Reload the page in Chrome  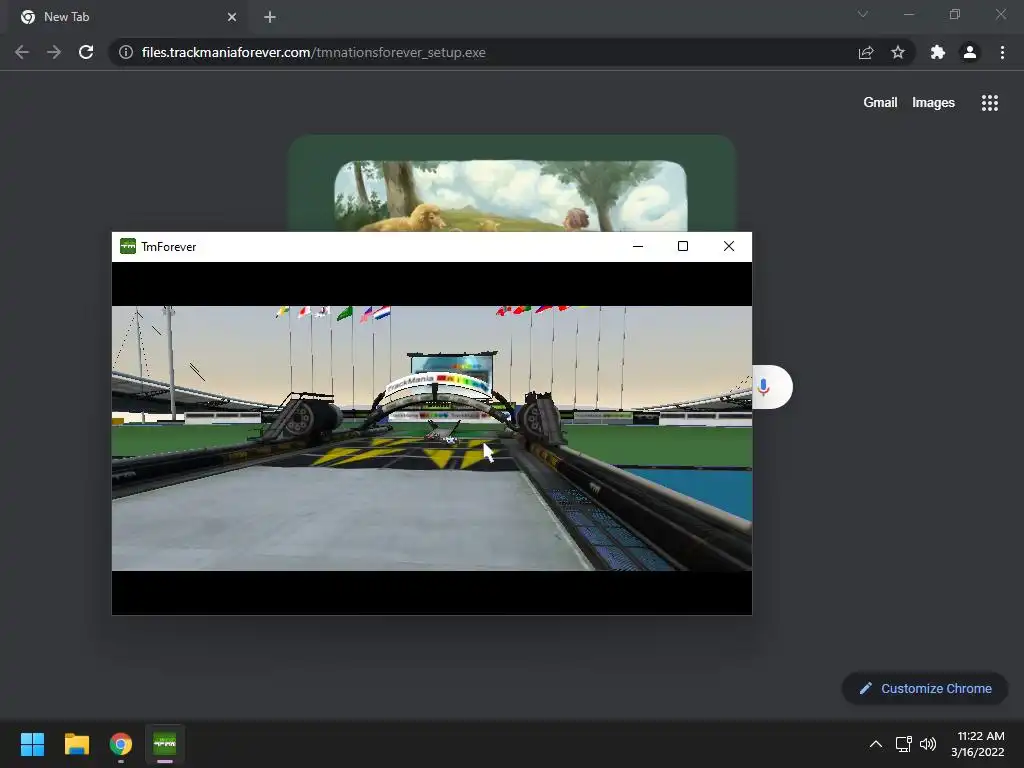tap(86, 52)
